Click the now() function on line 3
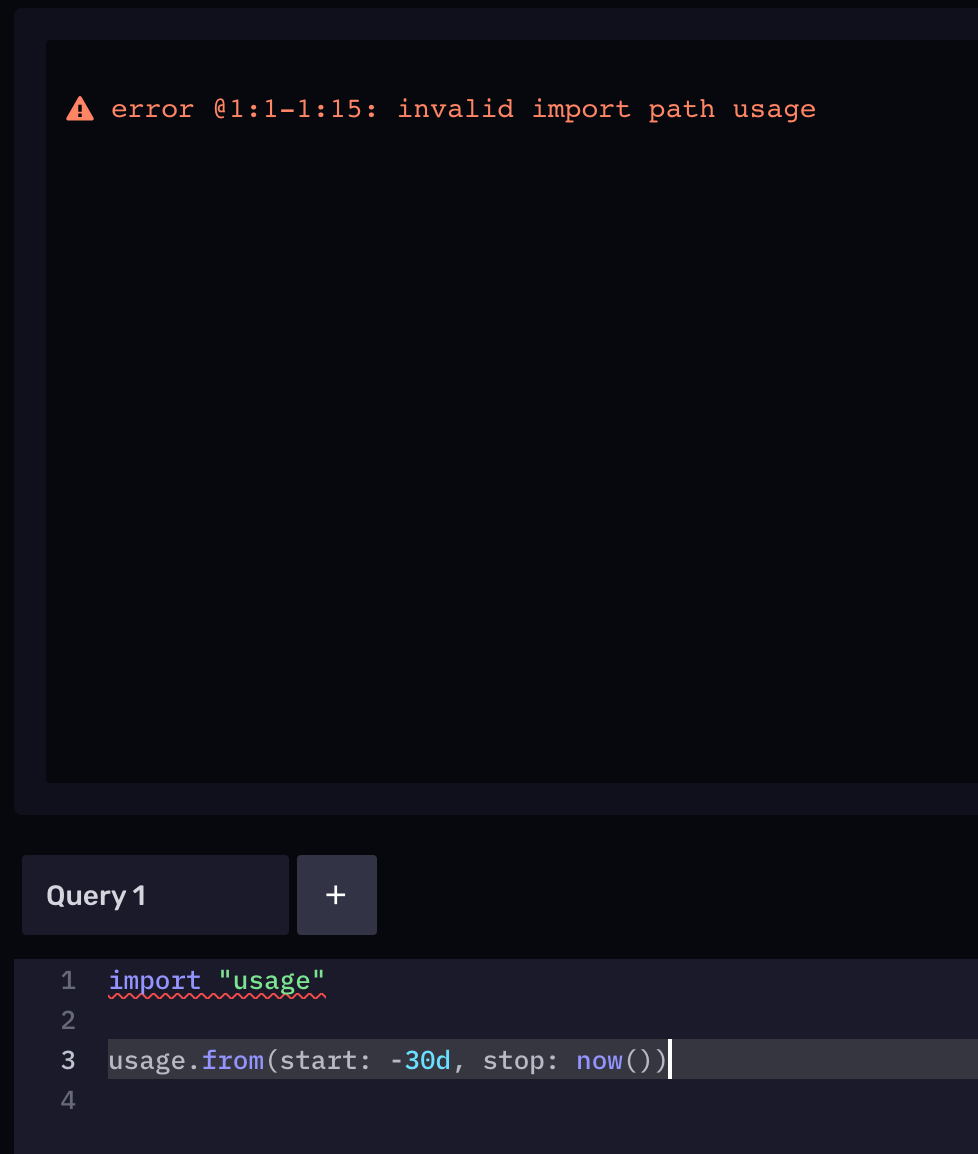This screenshot has width=978, height=1154. point(598,1059)
